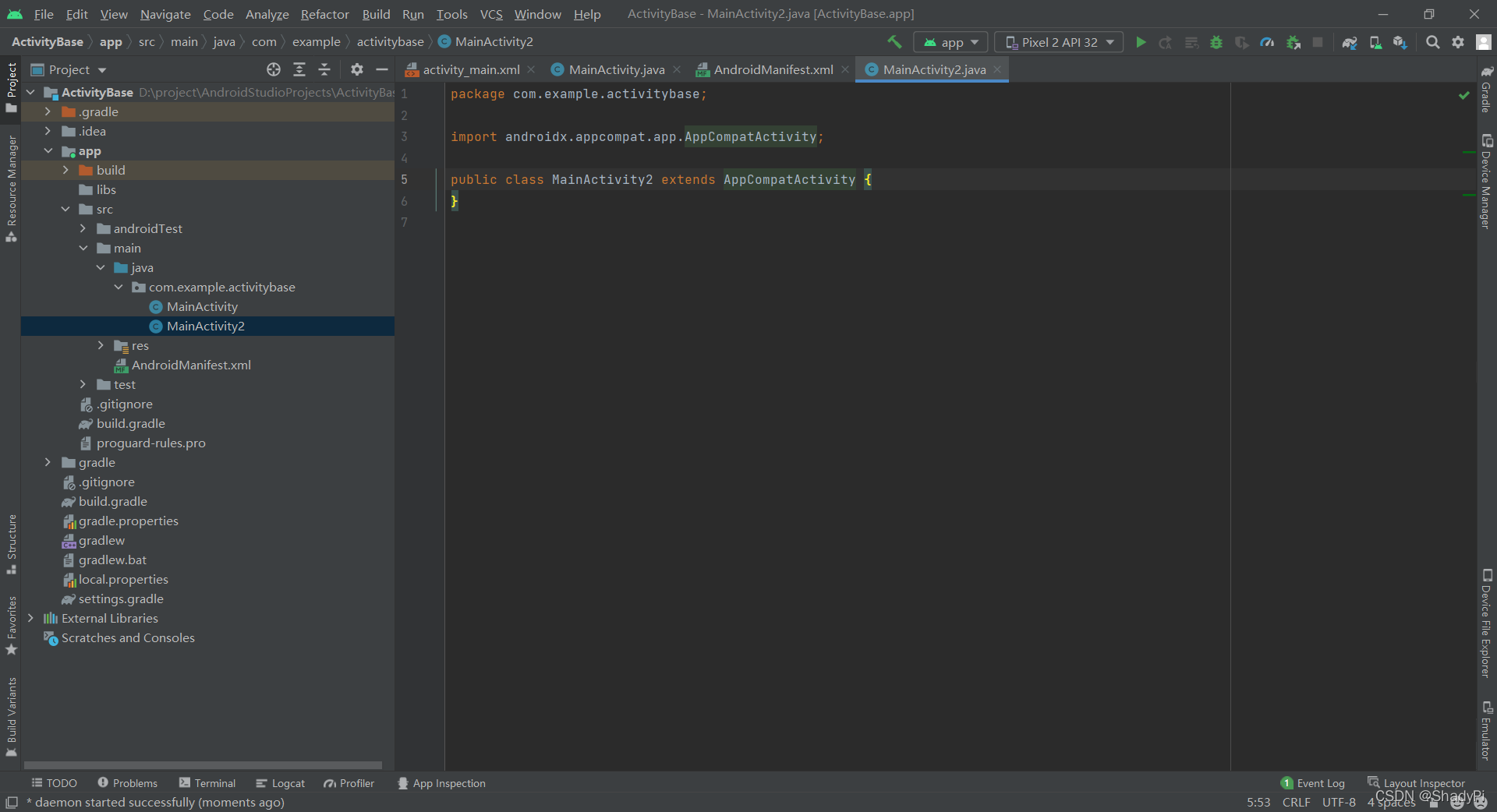Open the TODO tool window
This screenshot has width=1497, height=812.
[54, 783]
